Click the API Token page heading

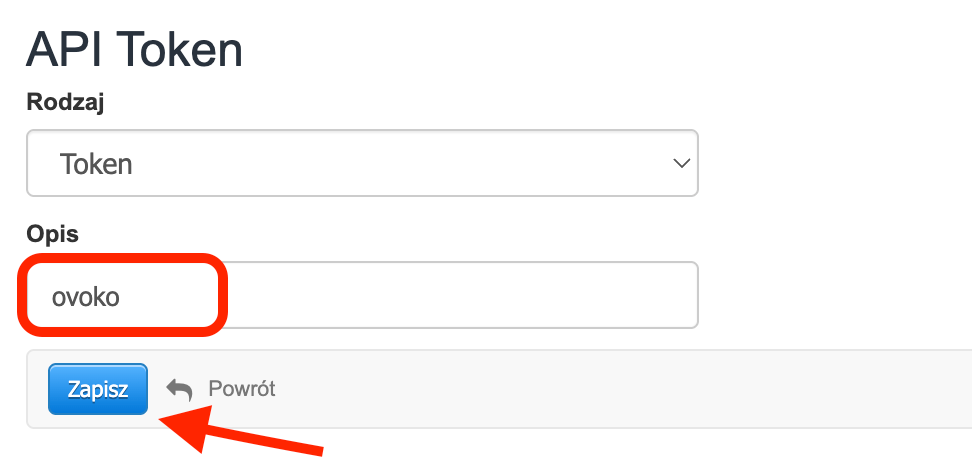coord(134,49)
